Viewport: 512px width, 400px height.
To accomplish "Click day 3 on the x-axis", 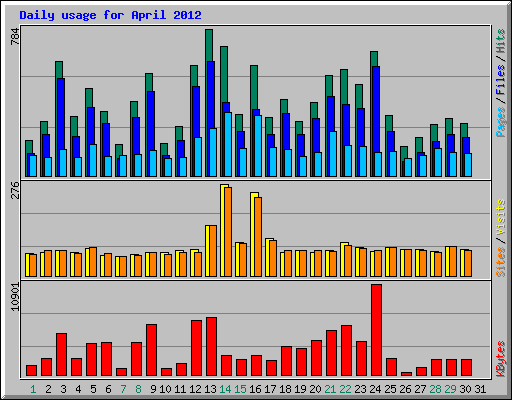I will tap(63, 389).
